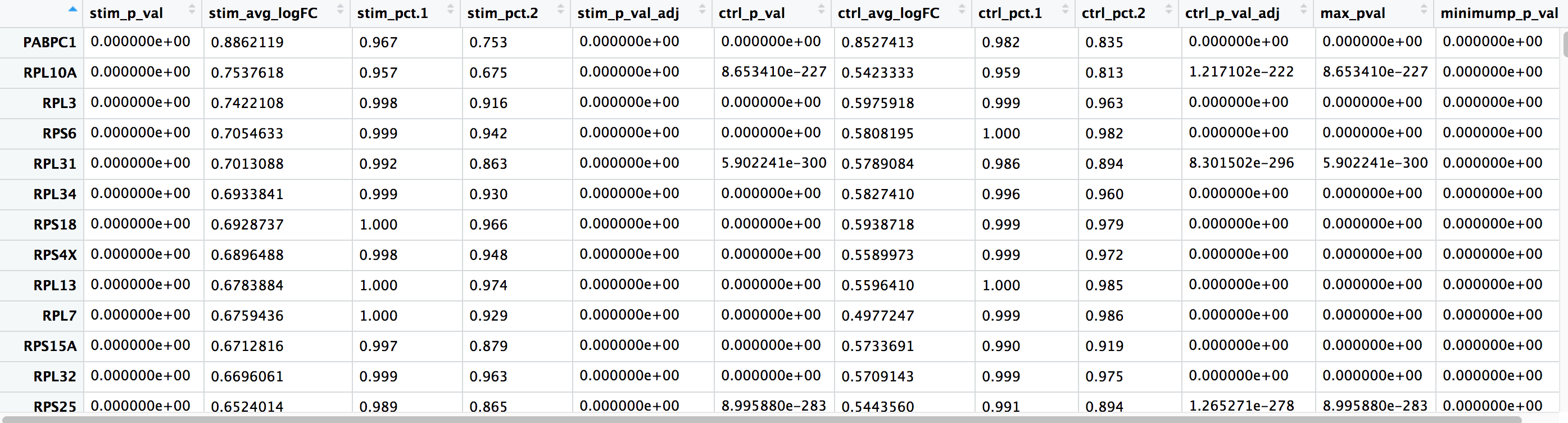The height and width of the screenshot is (423, 1568).
Task: Click sort arrows icon beside stim_pct.2
Action: click(x=561, y=8)
